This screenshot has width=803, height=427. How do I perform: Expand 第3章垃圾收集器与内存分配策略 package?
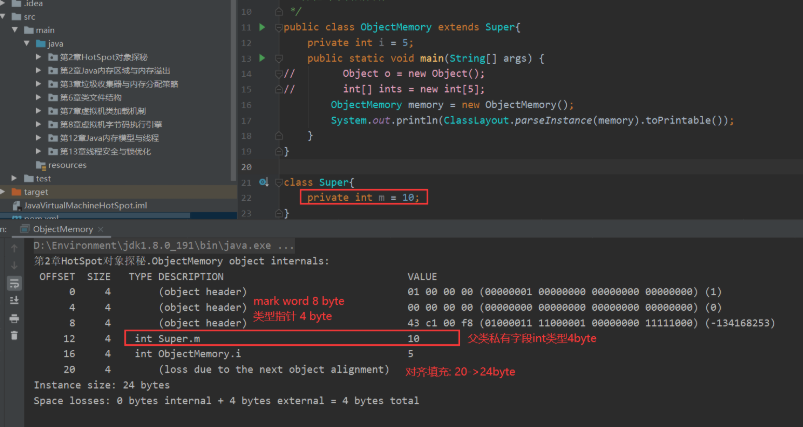tap(38, 84)
